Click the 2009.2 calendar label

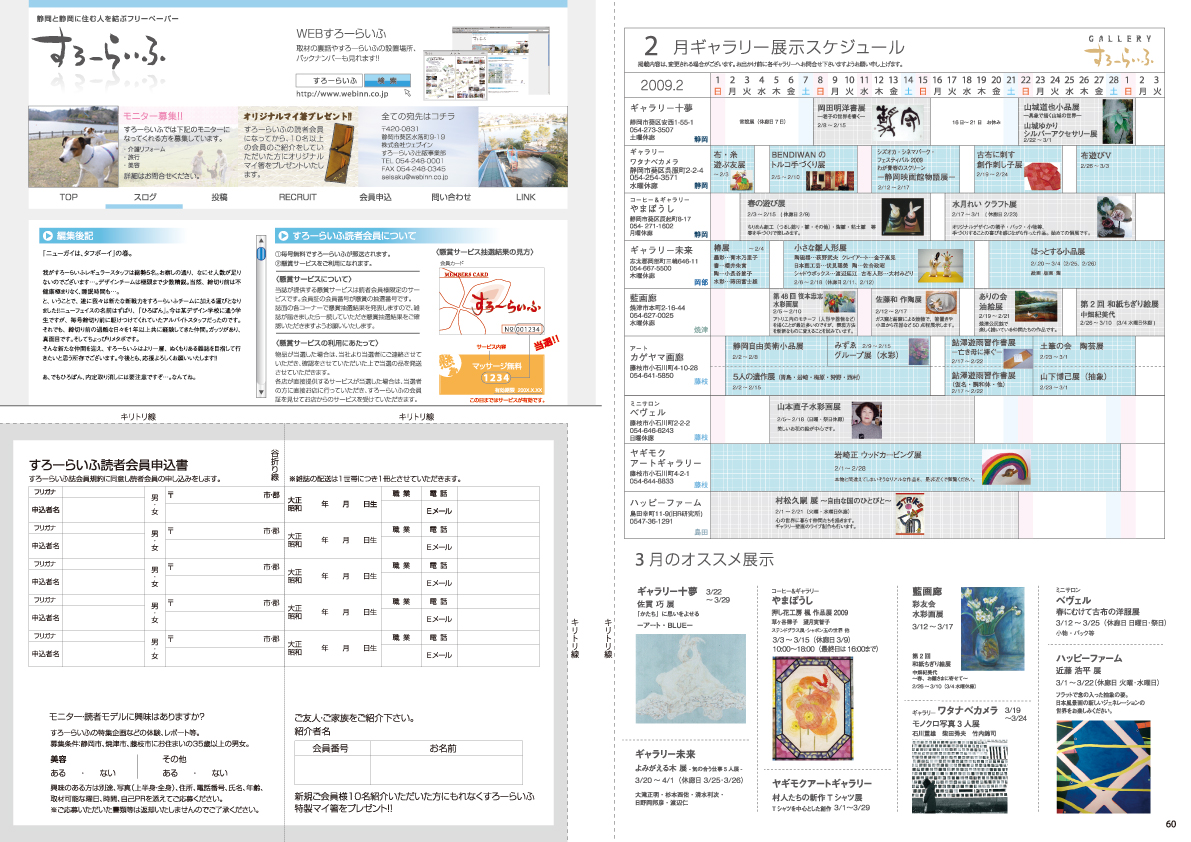661,85
